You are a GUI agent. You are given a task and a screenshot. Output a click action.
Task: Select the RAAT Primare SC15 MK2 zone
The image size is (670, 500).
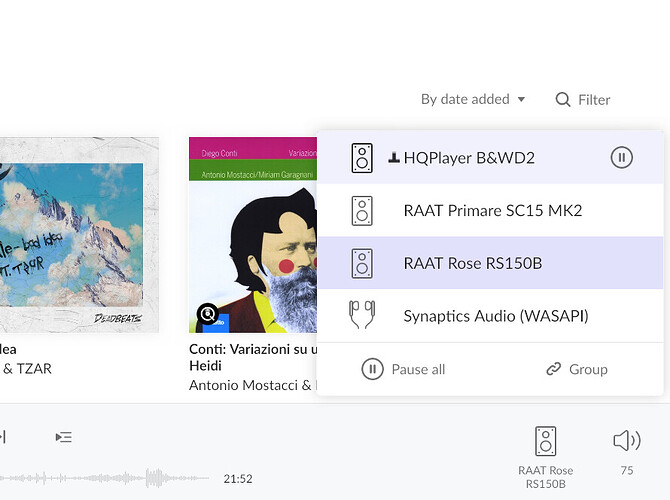pyautogui.click(x=491, y=210)
